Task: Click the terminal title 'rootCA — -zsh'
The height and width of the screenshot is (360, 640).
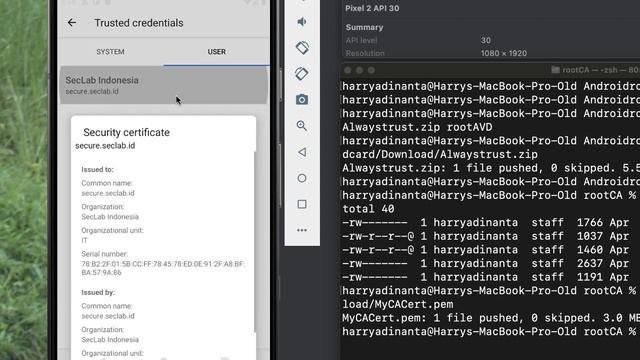Action: 590,70
